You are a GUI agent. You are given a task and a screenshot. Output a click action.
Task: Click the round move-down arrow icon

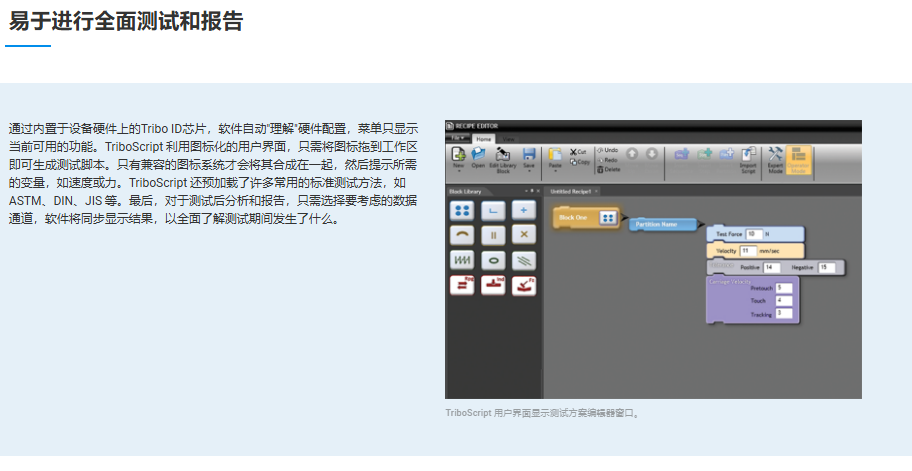tap(652, 154)
